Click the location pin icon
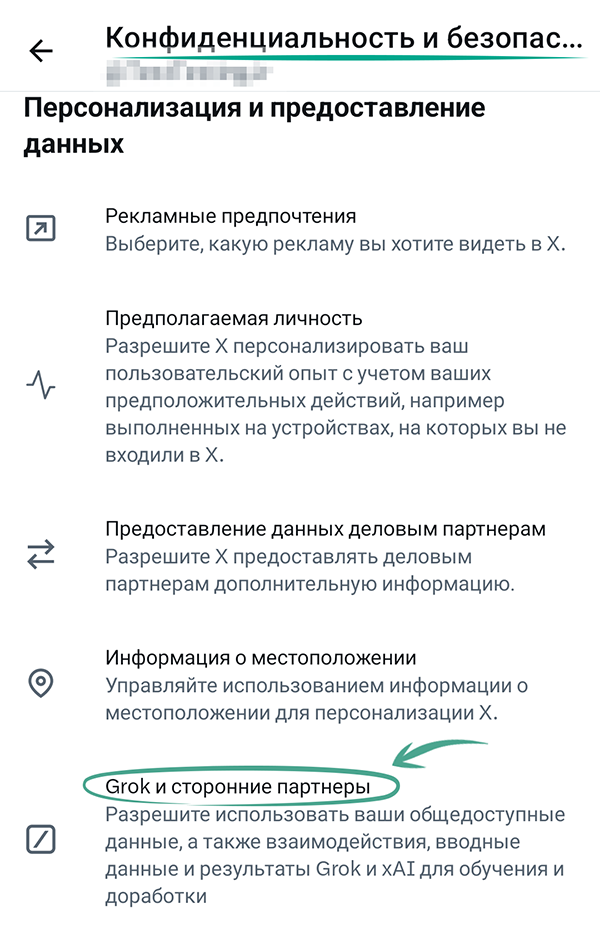 point(41,684)
